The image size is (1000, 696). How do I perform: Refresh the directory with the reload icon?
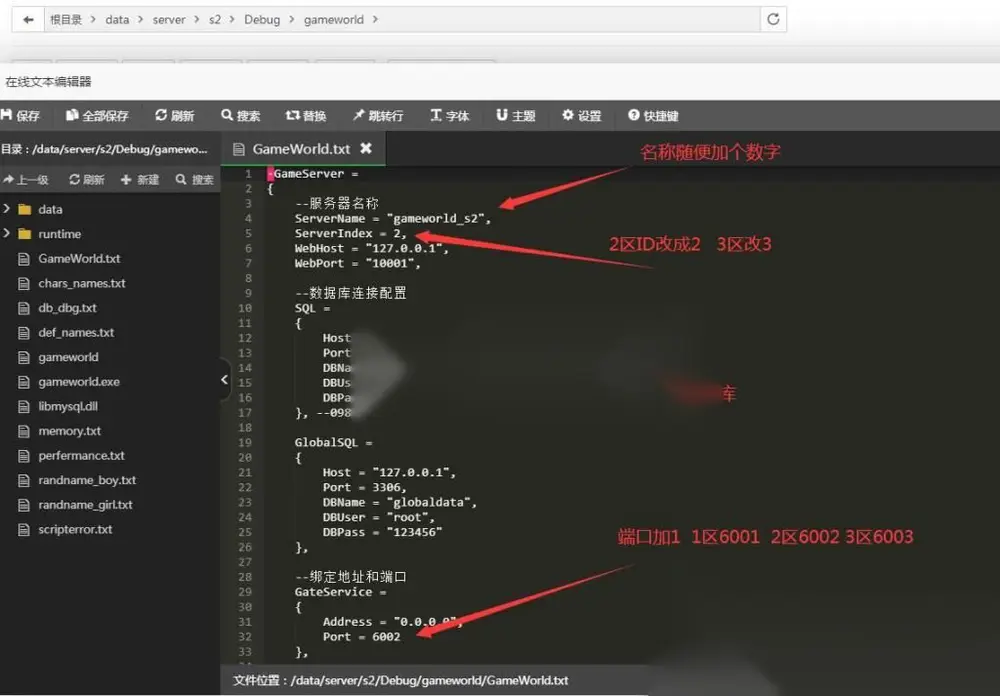[773, 19]
